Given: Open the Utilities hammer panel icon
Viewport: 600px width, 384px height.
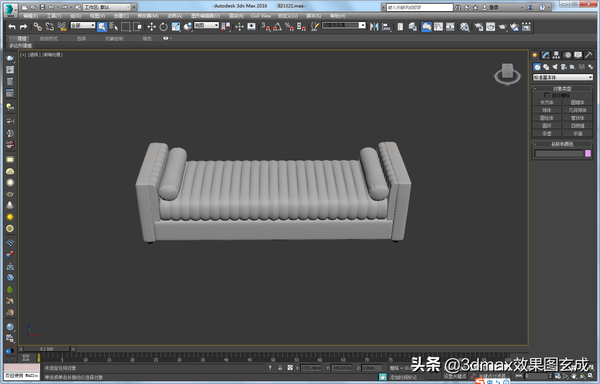Looking at the screenshot, I should (589, 55).
